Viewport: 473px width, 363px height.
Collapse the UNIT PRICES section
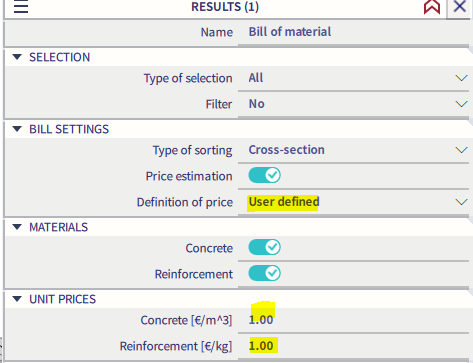tap(17, 299)
